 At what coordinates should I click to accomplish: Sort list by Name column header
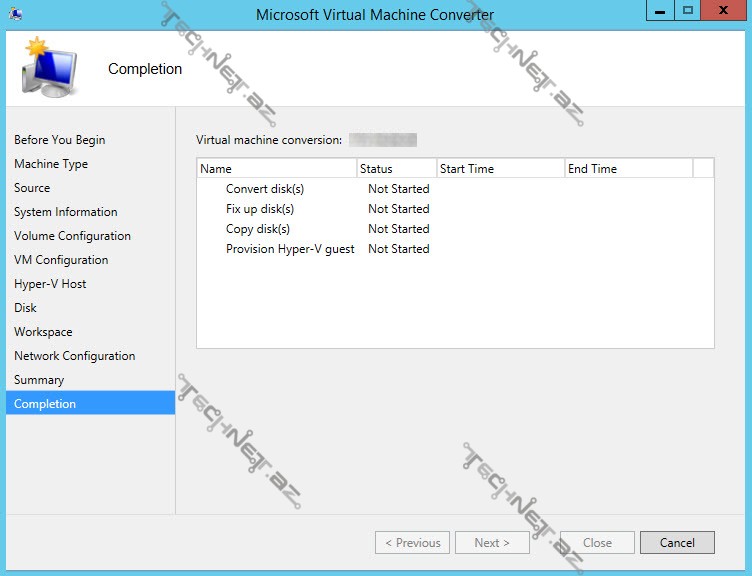(x=276, y=169)
